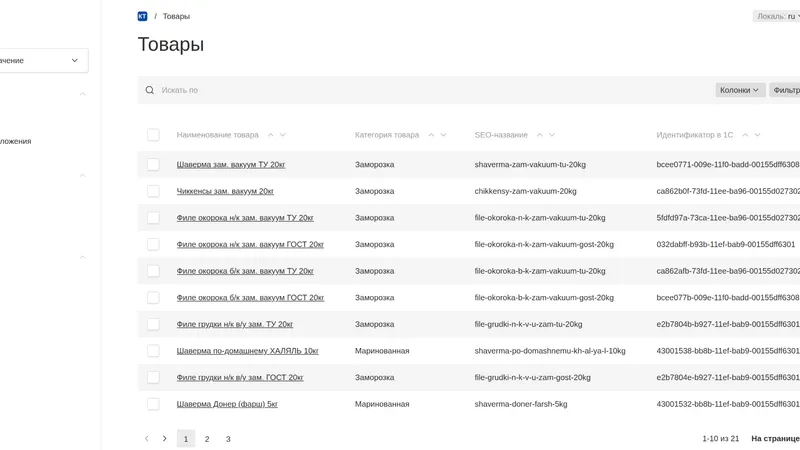This screenshot has width=800, height=450.
Task: Open page 1 in pagination
Action: coord(186,439)
